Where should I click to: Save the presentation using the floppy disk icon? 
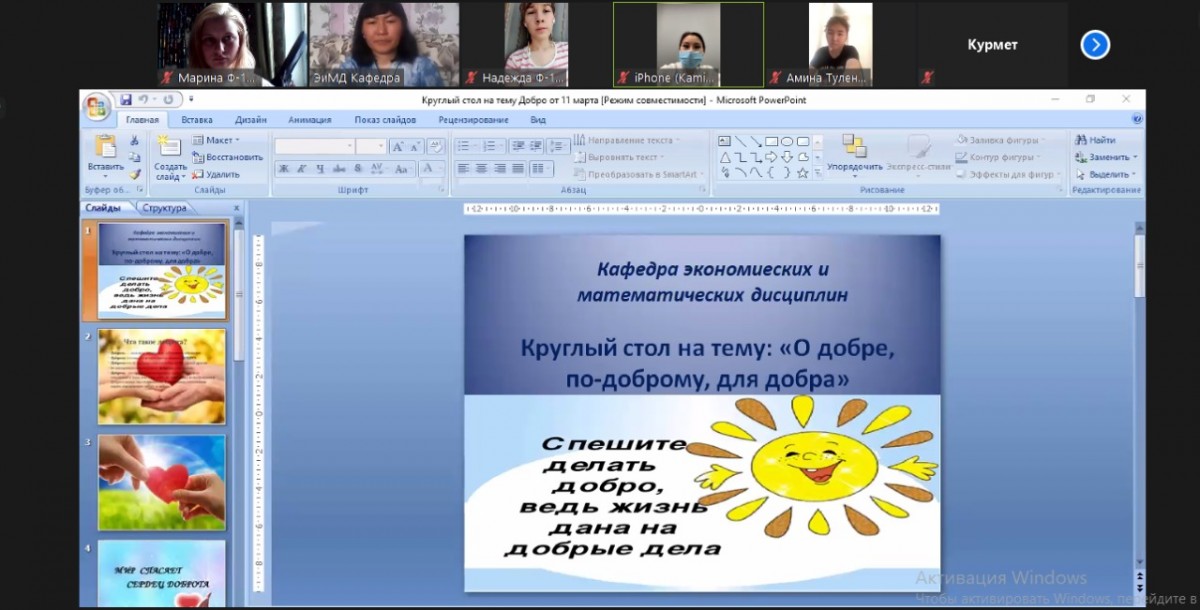[126, 100]
